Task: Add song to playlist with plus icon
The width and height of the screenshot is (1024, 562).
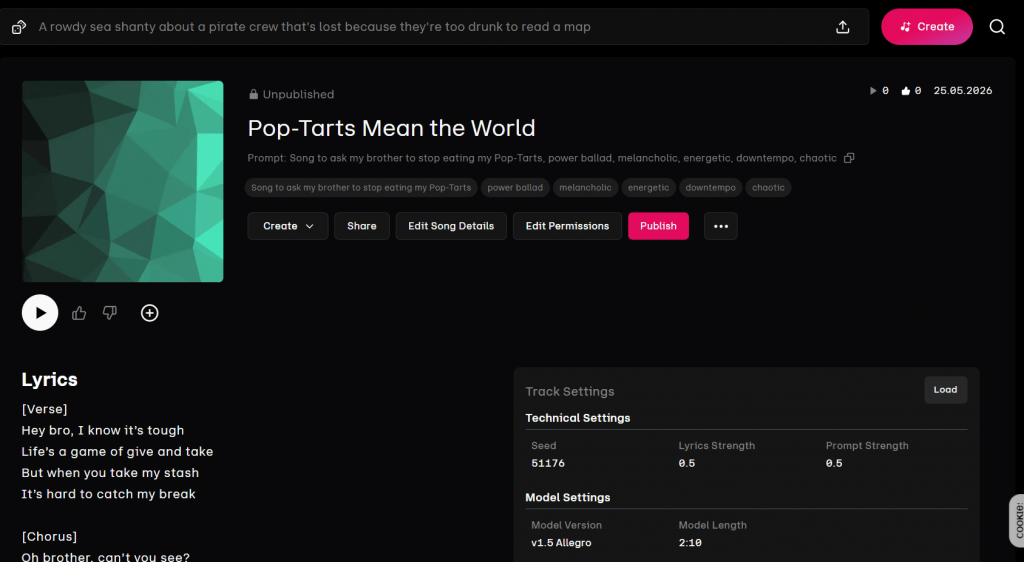Action: tap(150, 313)
